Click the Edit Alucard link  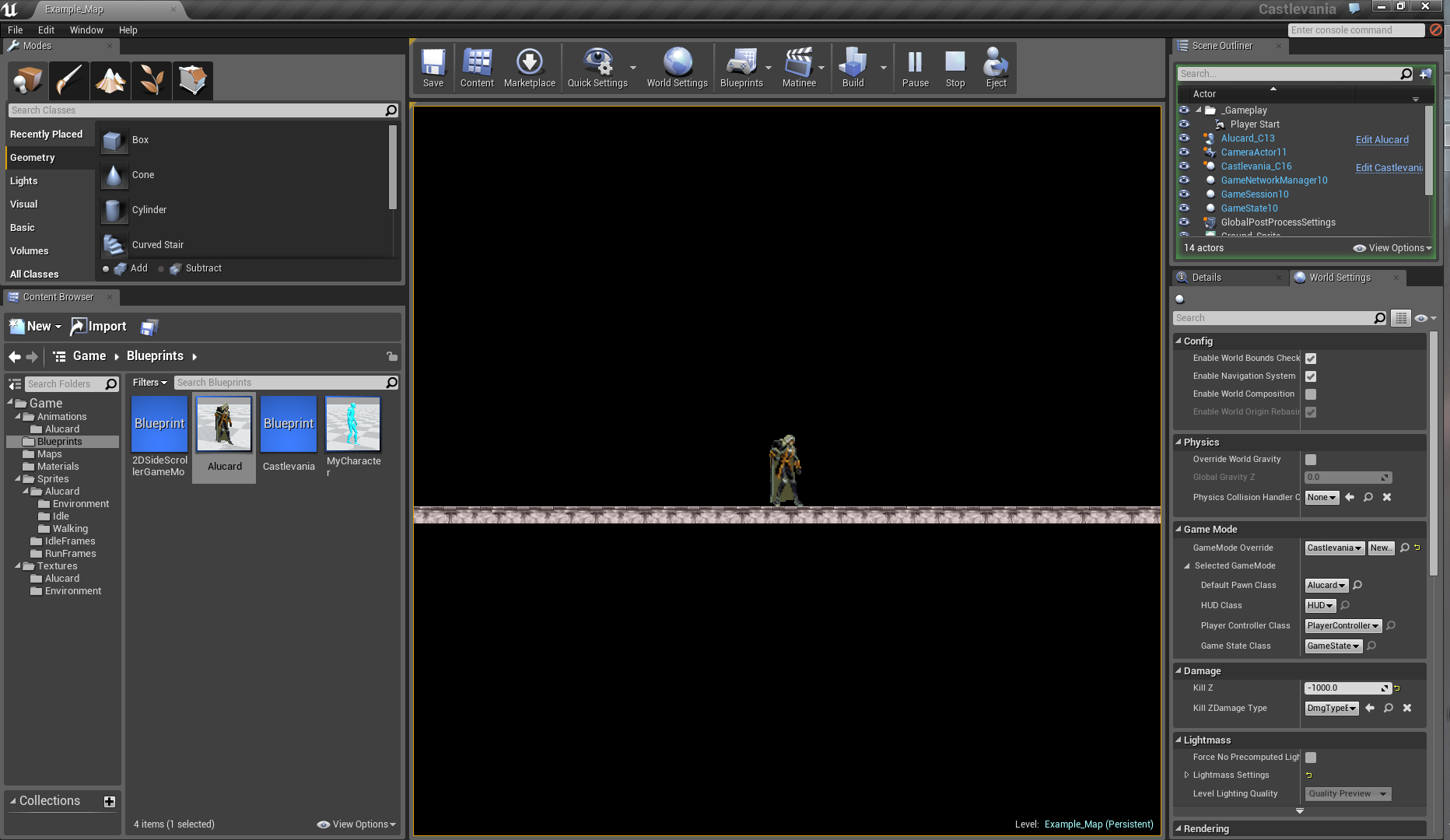coord(1382,140)
